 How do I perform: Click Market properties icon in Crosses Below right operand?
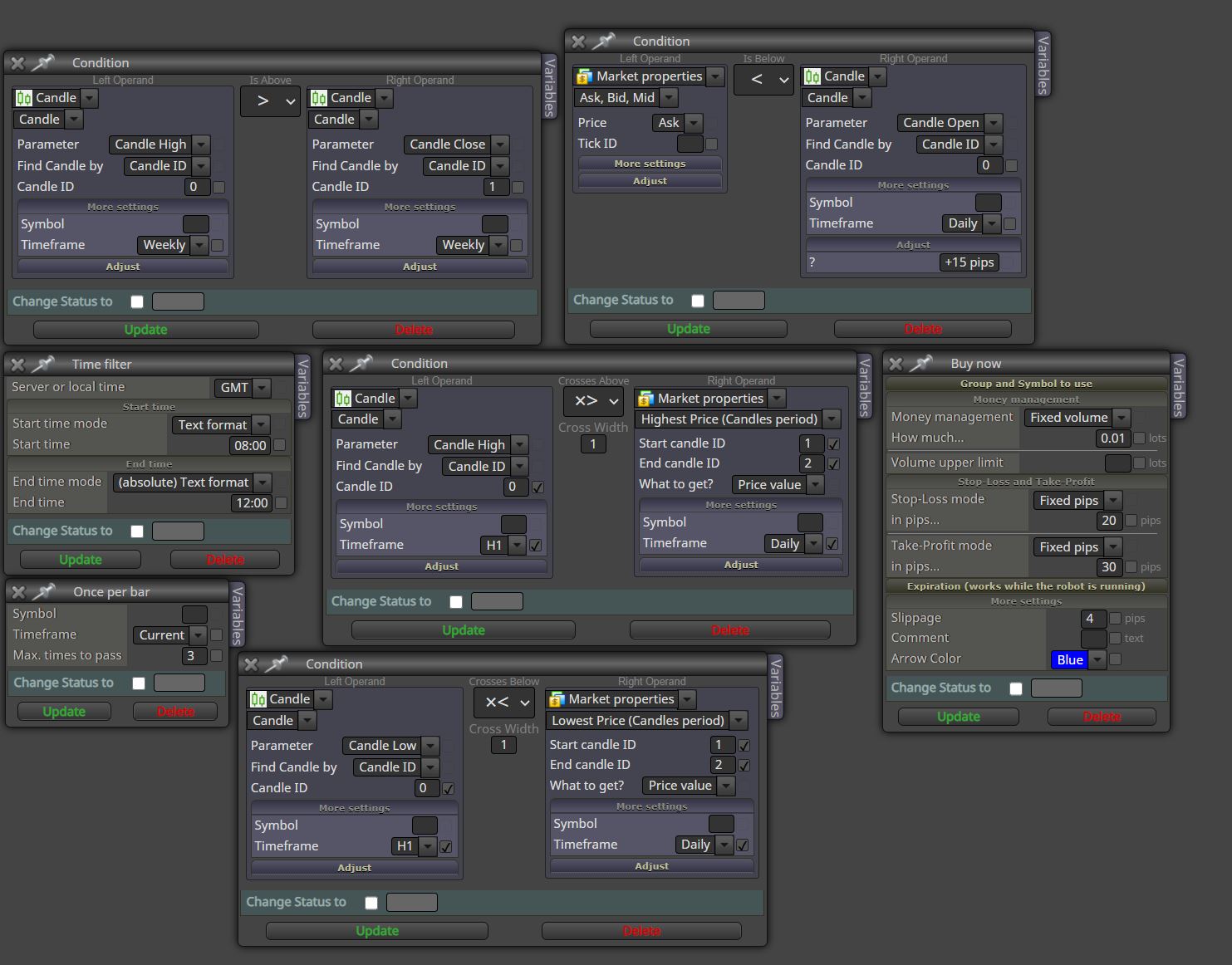[x=557, y=699]
